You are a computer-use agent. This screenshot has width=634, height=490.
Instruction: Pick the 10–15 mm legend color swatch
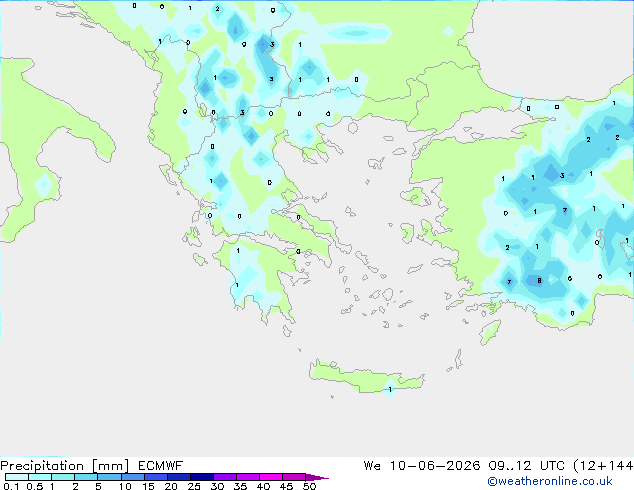[x=133, y=477]
